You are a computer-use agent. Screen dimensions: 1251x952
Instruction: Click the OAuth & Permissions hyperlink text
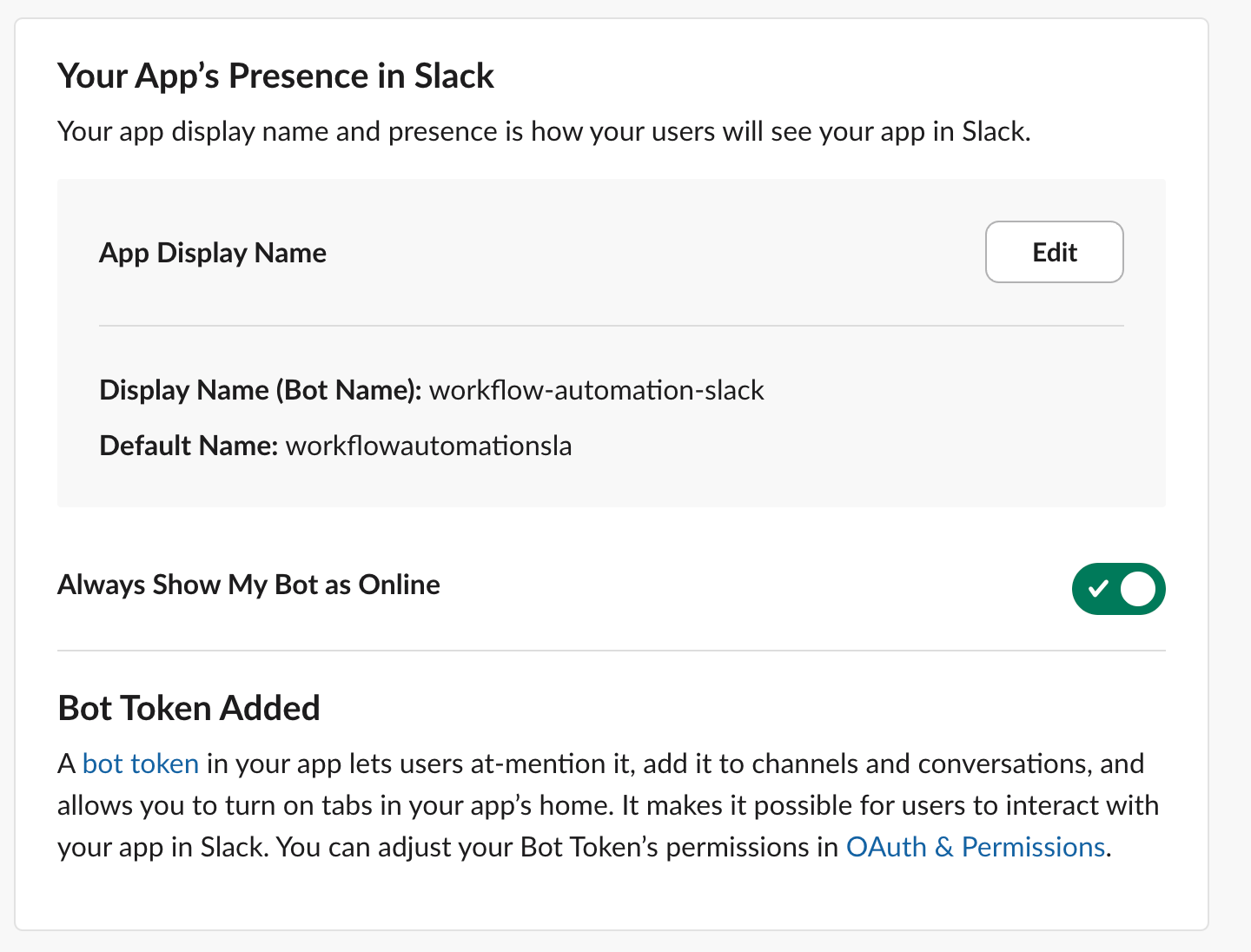pyautogui.click(x=976, y=847)
